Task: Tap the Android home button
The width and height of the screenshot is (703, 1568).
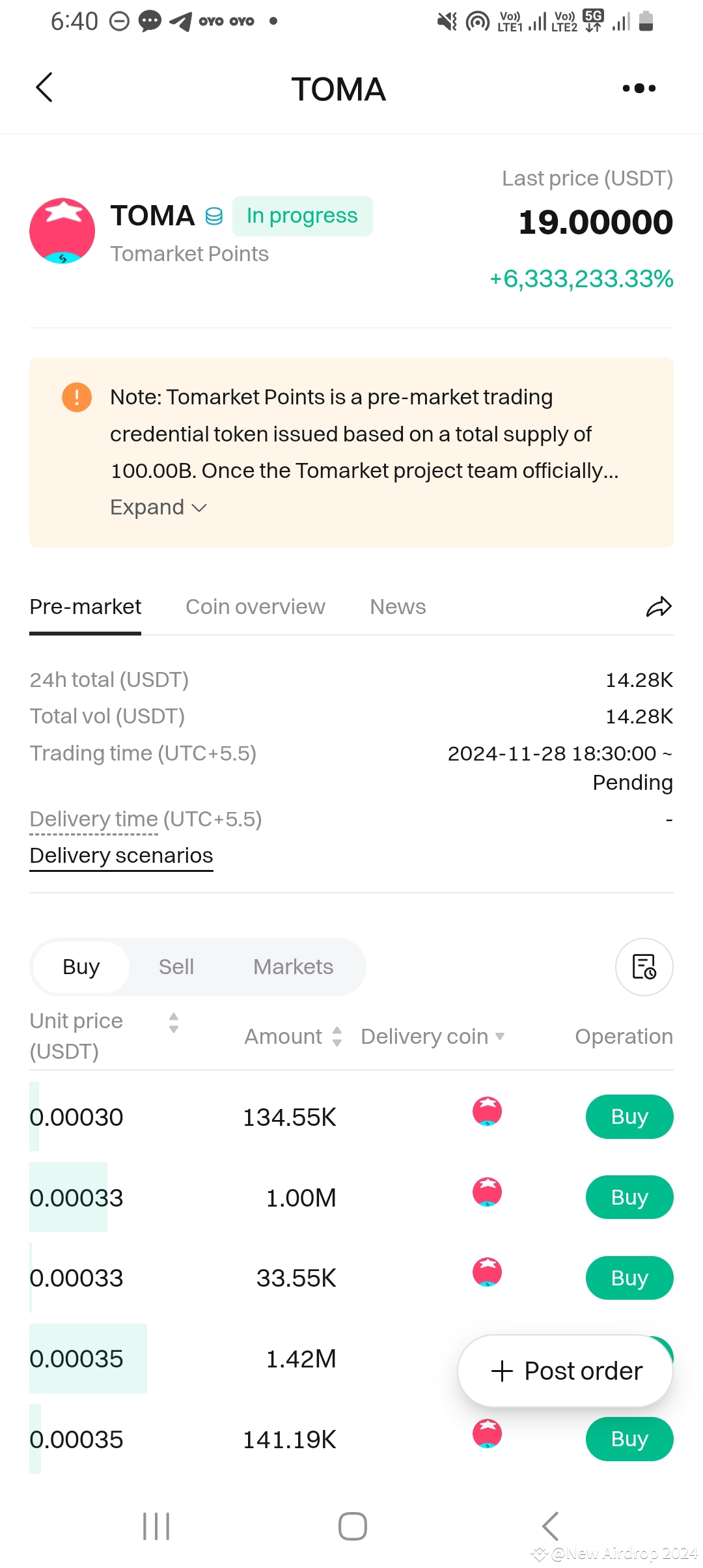Action: (x=352, y=1526)
